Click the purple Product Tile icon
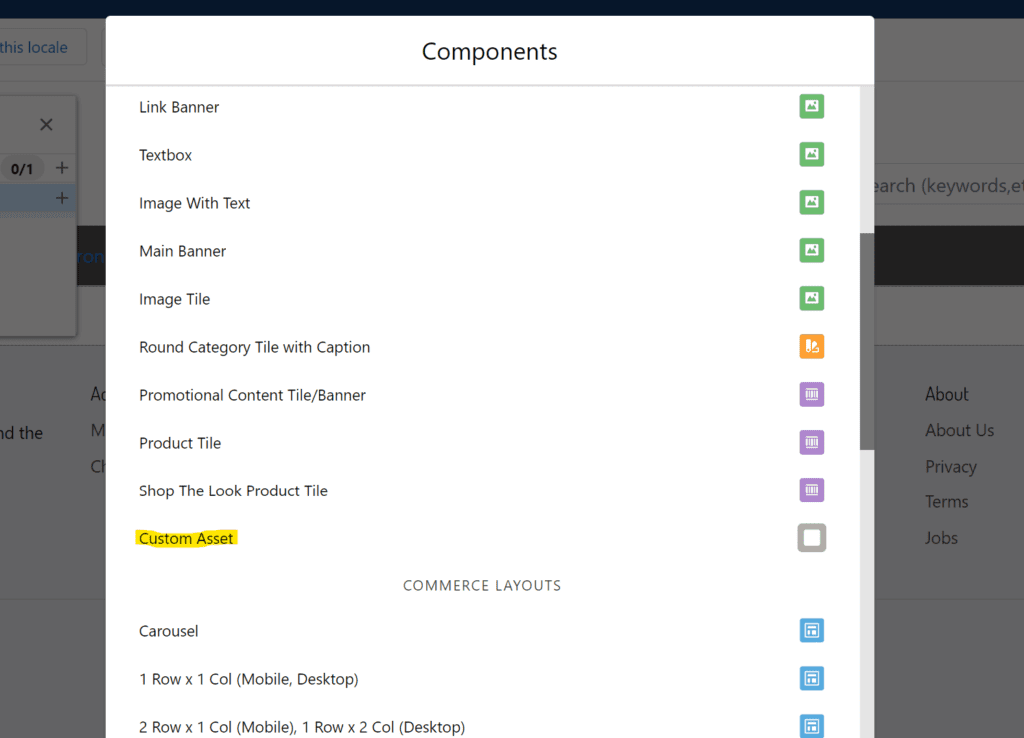This screenshot has width=1024, height=738. coord(811,442)
